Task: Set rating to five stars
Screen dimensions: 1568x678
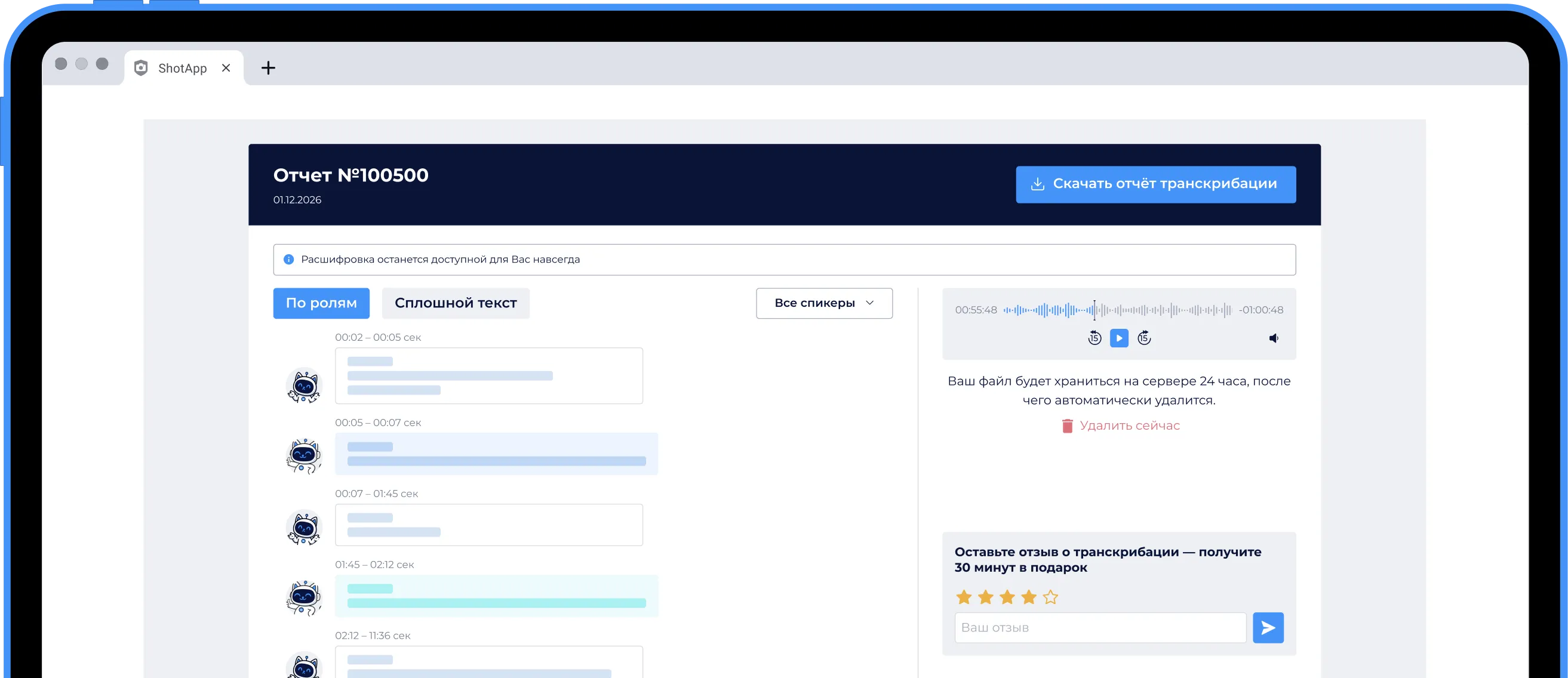Action: 1050,597
